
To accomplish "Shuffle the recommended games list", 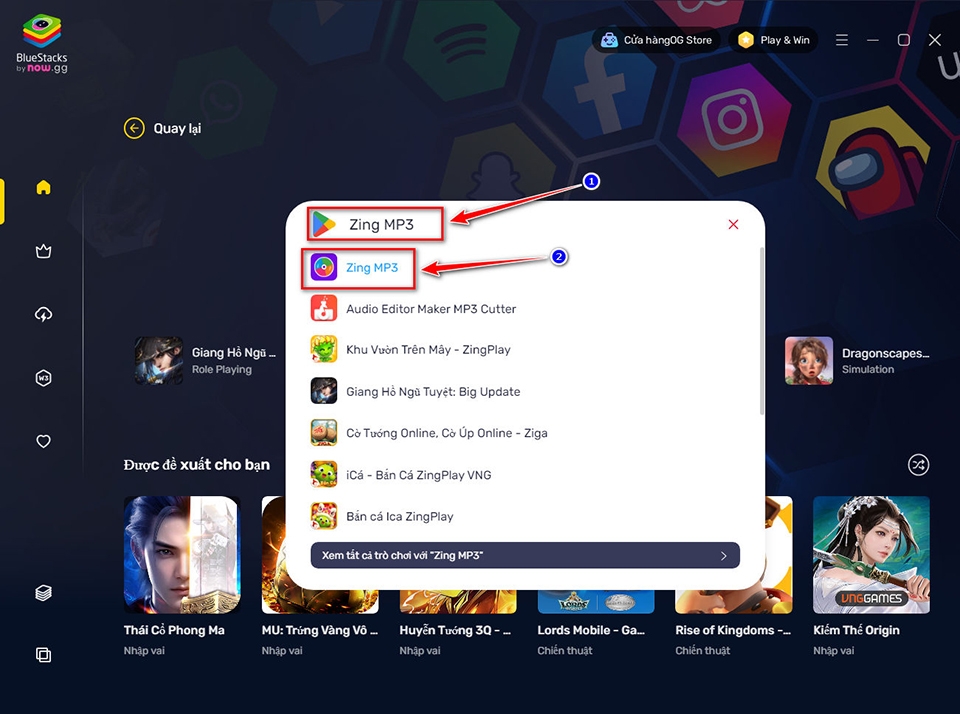I will click(918, 465).
